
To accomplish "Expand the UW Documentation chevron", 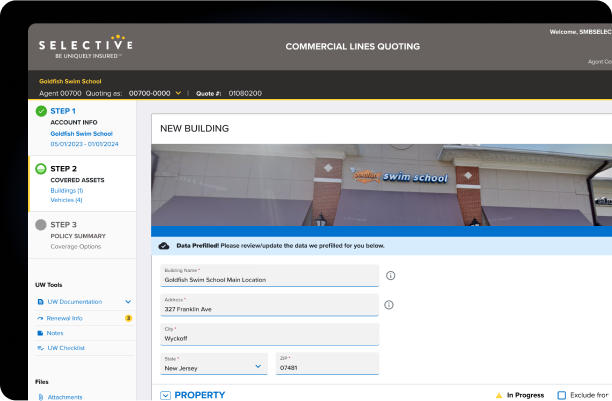I will [x=128, y=301].
